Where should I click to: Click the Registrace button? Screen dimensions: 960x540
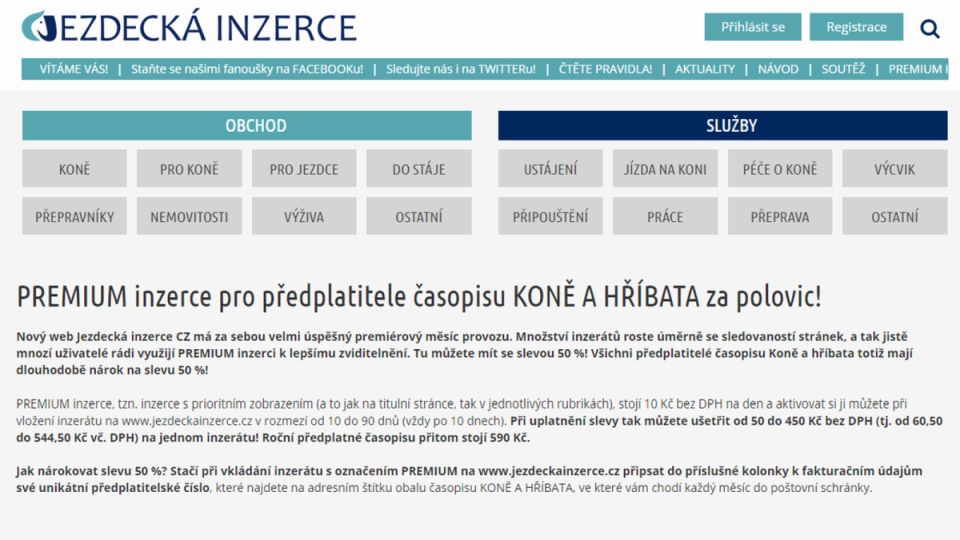pyautogui.click(x=856, y=27)
